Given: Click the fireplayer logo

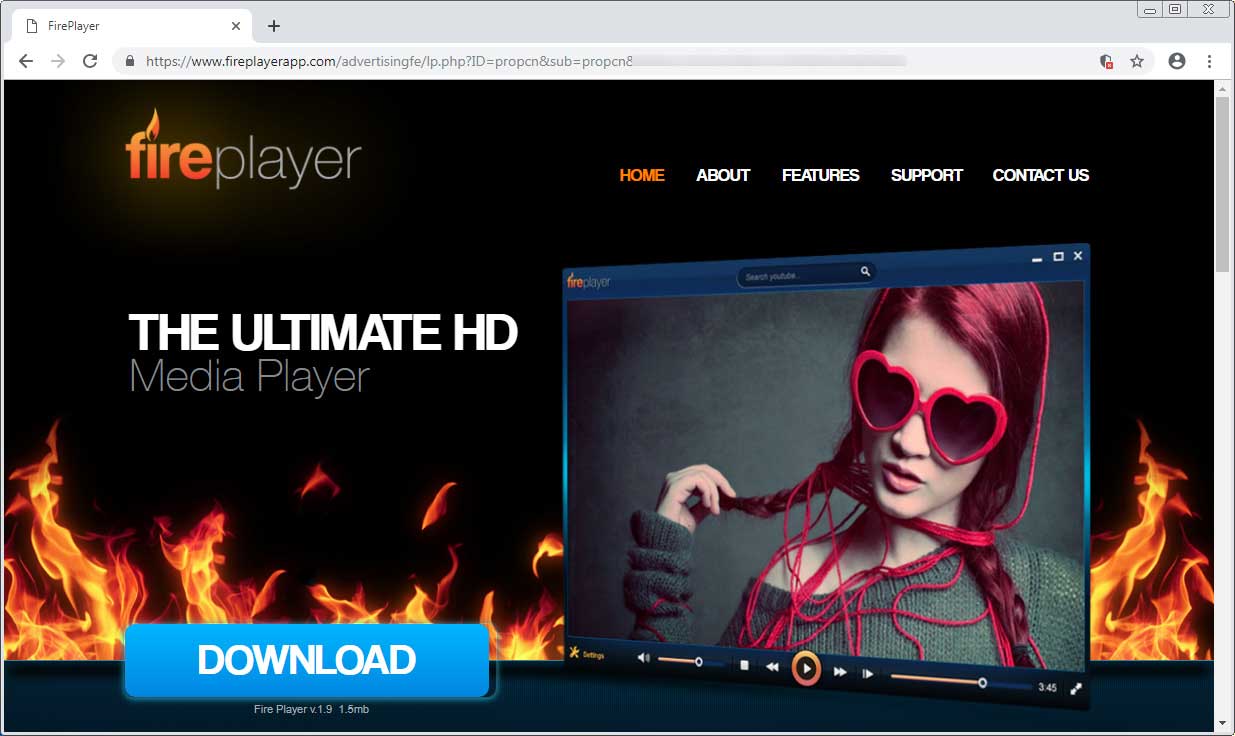Looking at the screenshot, I should tap(243, 150).
